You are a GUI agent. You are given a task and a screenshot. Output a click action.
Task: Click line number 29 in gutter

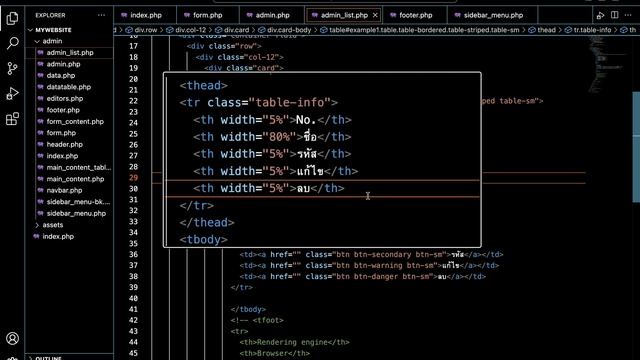click(133, 178)
